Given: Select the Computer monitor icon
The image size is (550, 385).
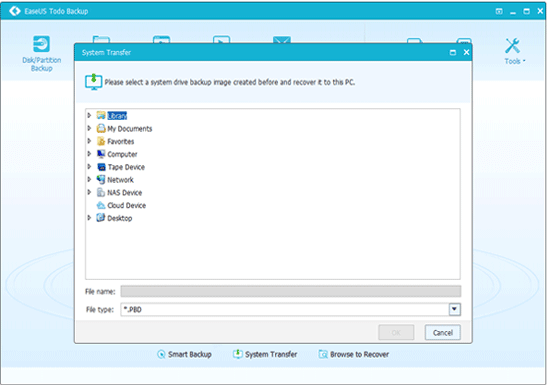Looking at the screenshot, I should pos(101,154).
